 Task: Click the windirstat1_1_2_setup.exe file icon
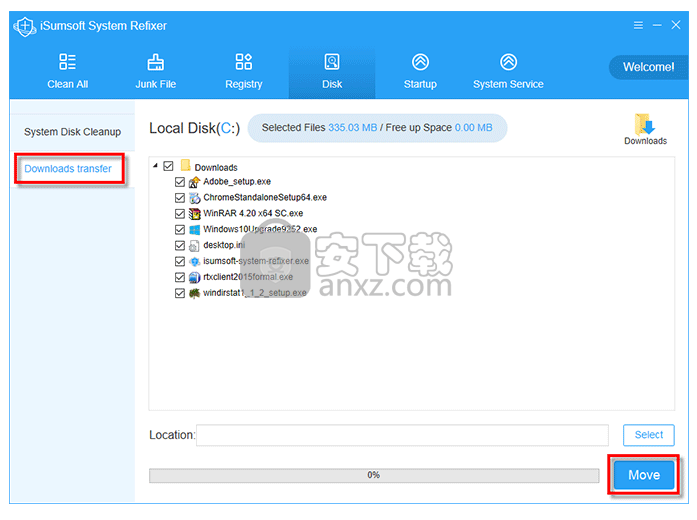click(x=195, y=293)
